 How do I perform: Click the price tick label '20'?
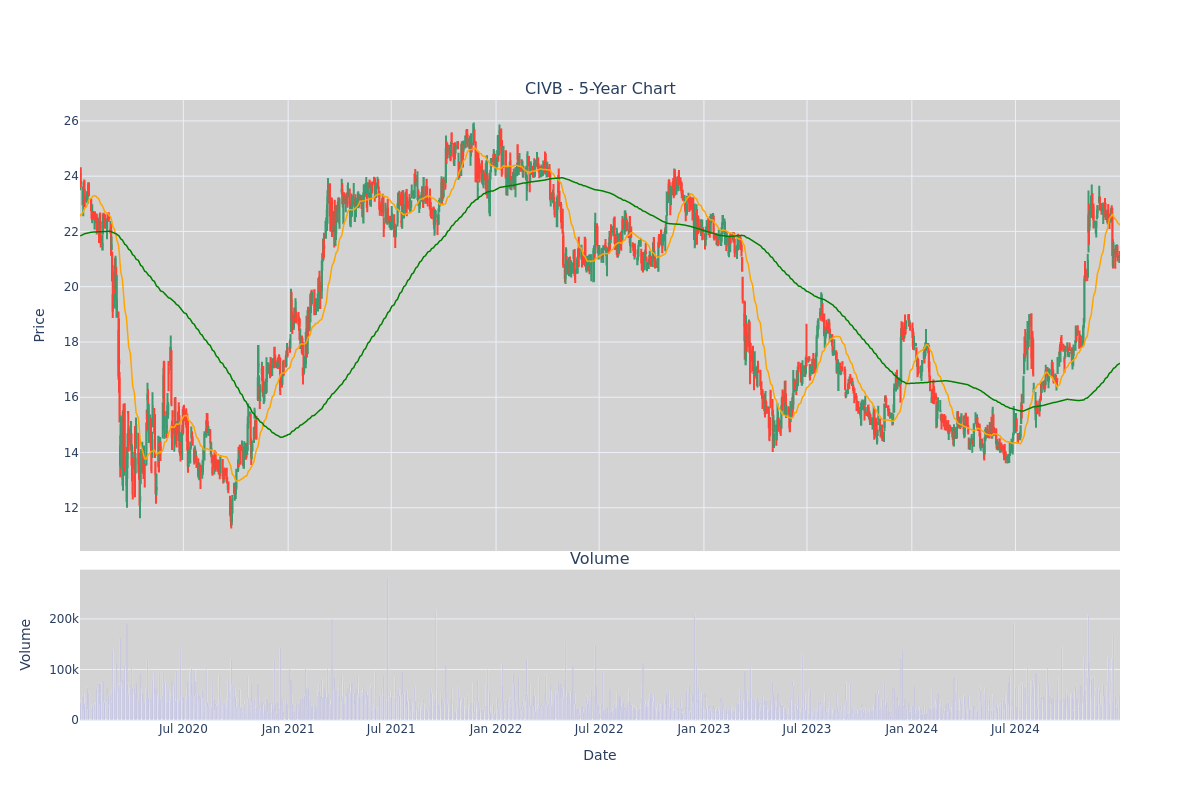coord(71,287)
